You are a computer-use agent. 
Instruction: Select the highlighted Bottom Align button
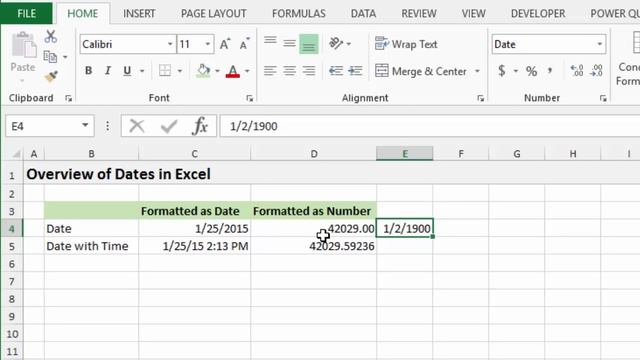(x=309, y=44)
